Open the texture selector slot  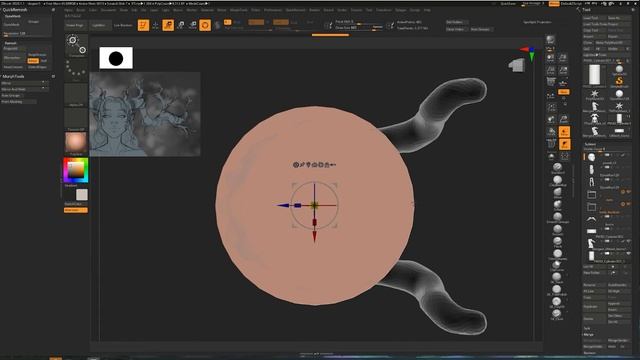[x=76, y=119]
